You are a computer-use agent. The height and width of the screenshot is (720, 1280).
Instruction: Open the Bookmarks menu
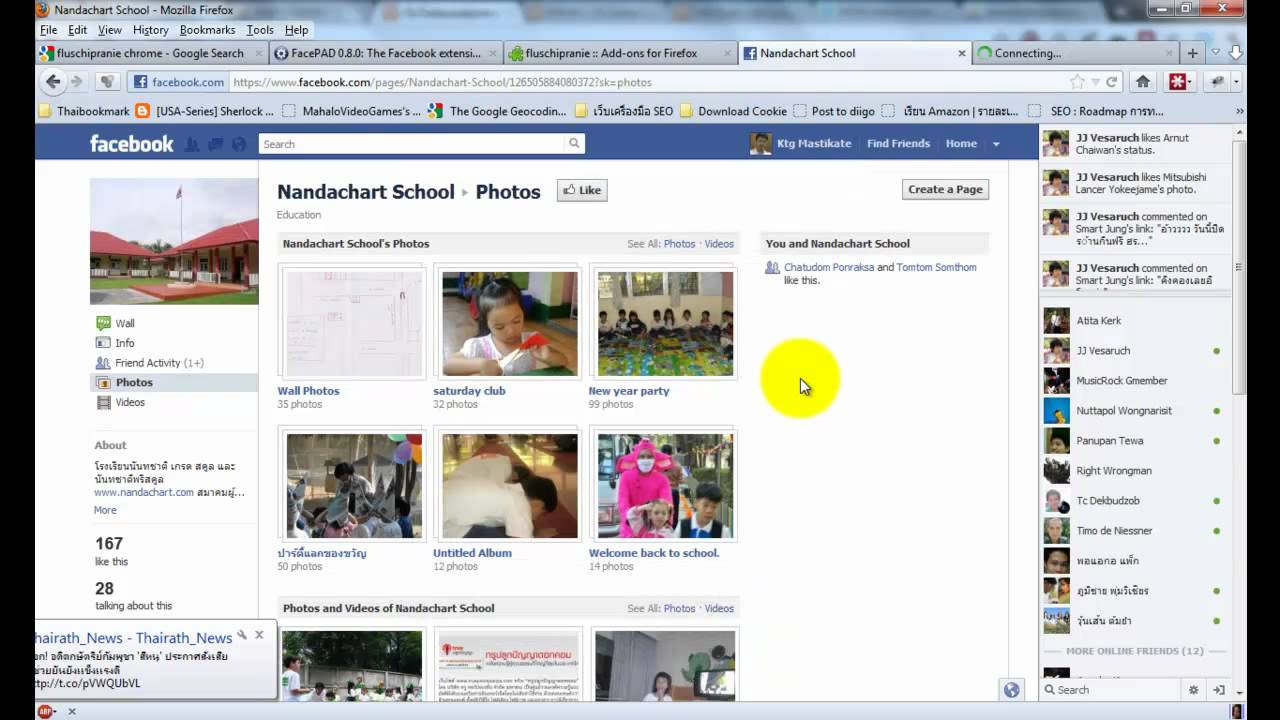(207, 30)
